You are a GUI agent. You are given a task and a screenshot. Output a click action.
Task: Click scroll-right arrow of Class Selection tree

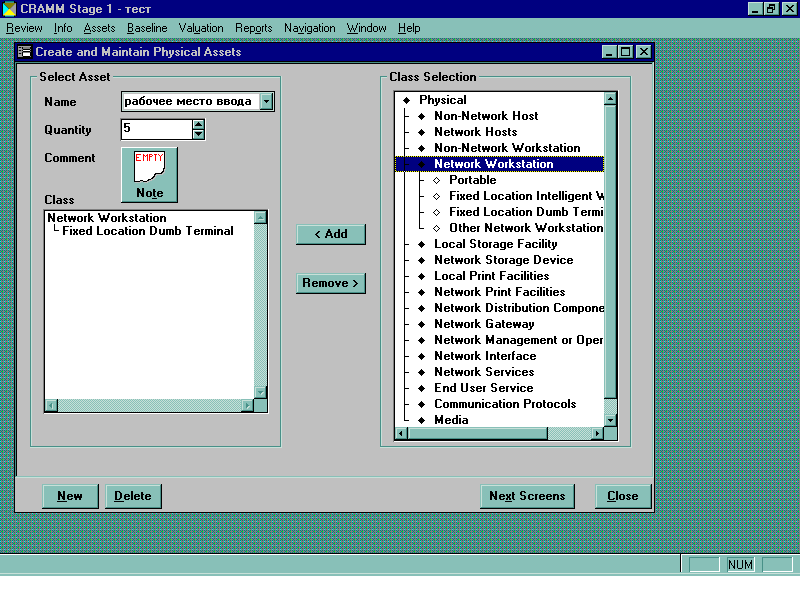point(597,434)
